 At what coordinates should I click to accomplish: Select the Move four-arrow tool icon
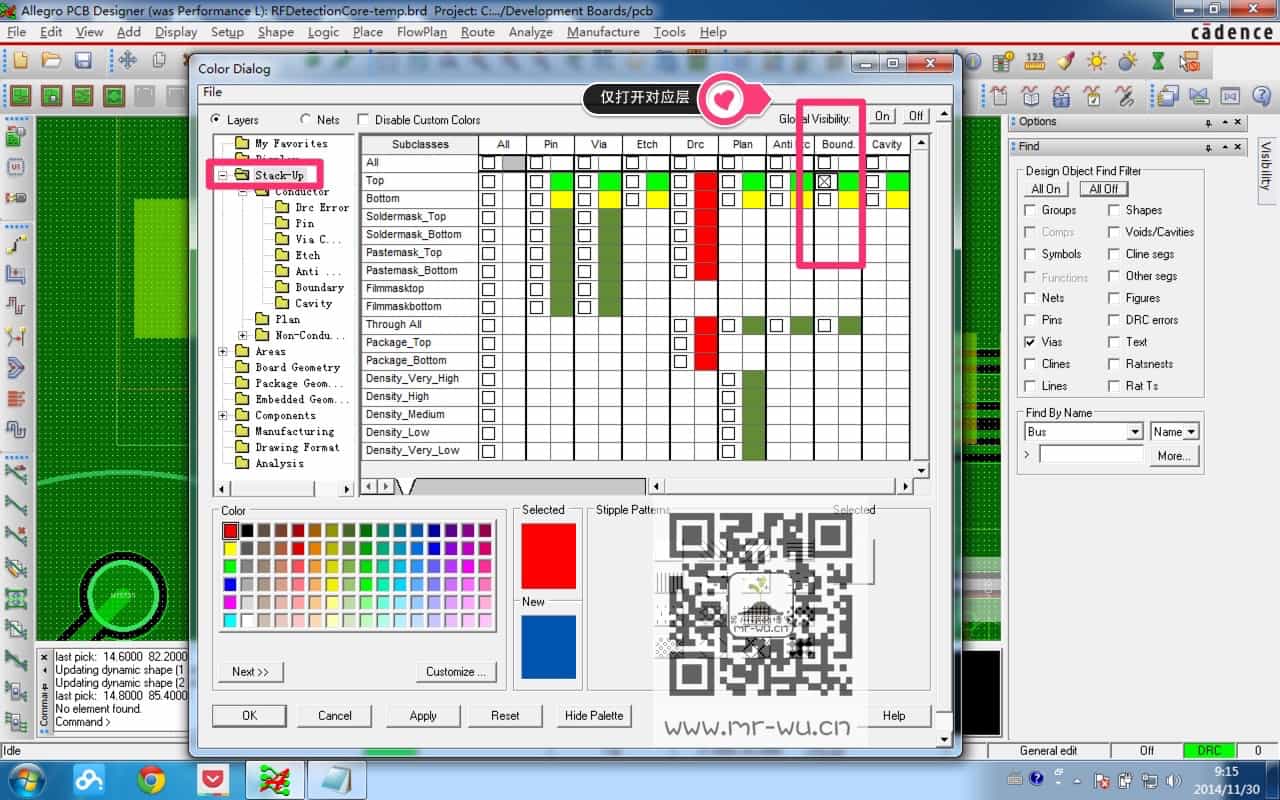(x=128, y=61)
